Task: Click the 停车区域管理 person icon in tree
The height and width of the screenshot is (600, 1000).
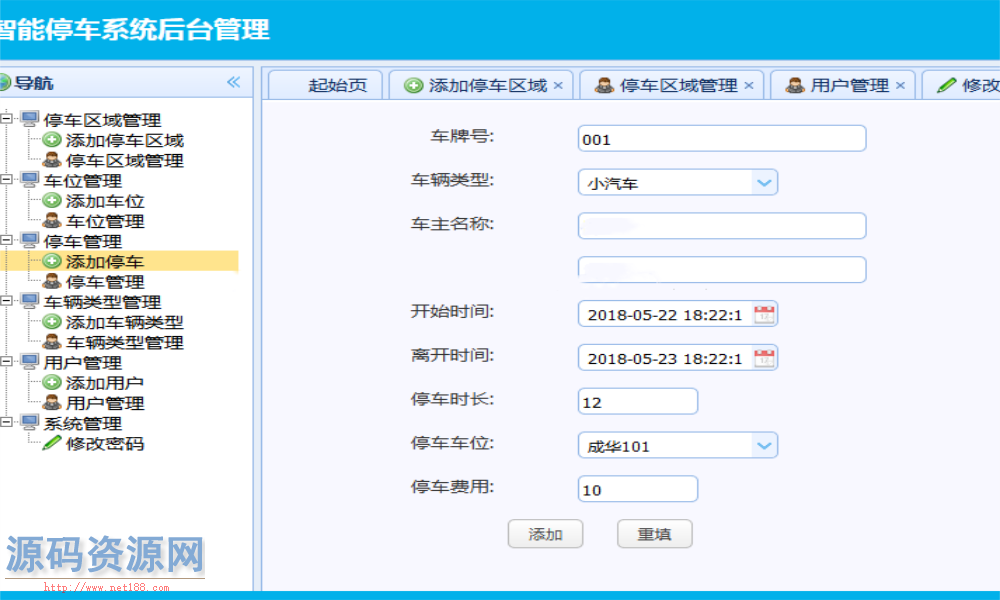Action: (x=52, y=160)
